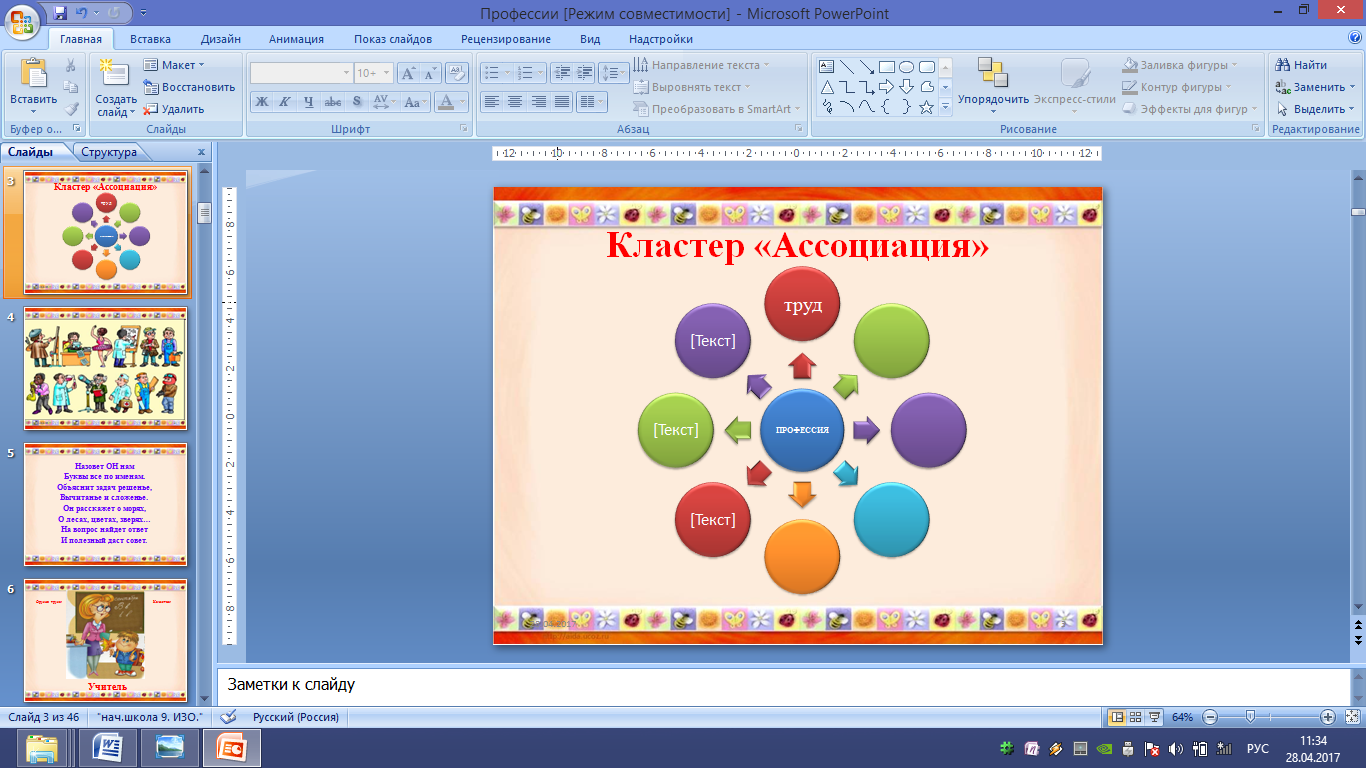Select the rectangle shape in gallery
Screen dimensions: 1366x768
click(886, 67)
